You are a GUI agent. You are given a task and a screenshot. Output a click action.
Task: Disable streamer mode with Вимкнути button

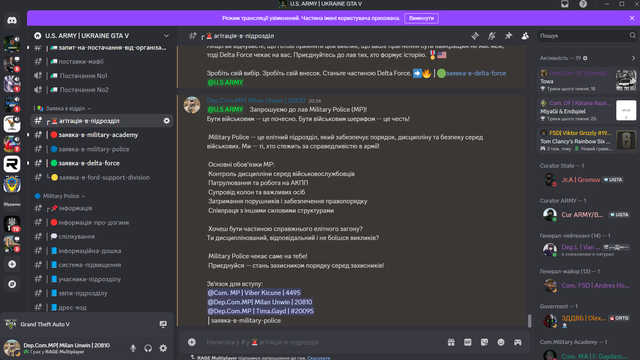[x=421, y=18]
